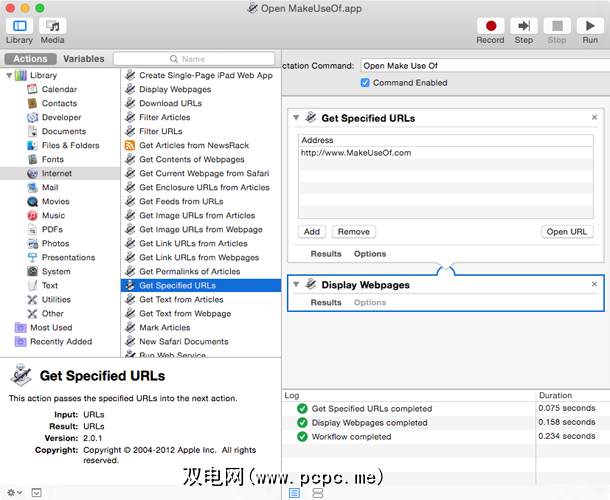The width and height of the screenshot is (610, 500).
Task: Select the Music category icon
Action: [32, 216]
